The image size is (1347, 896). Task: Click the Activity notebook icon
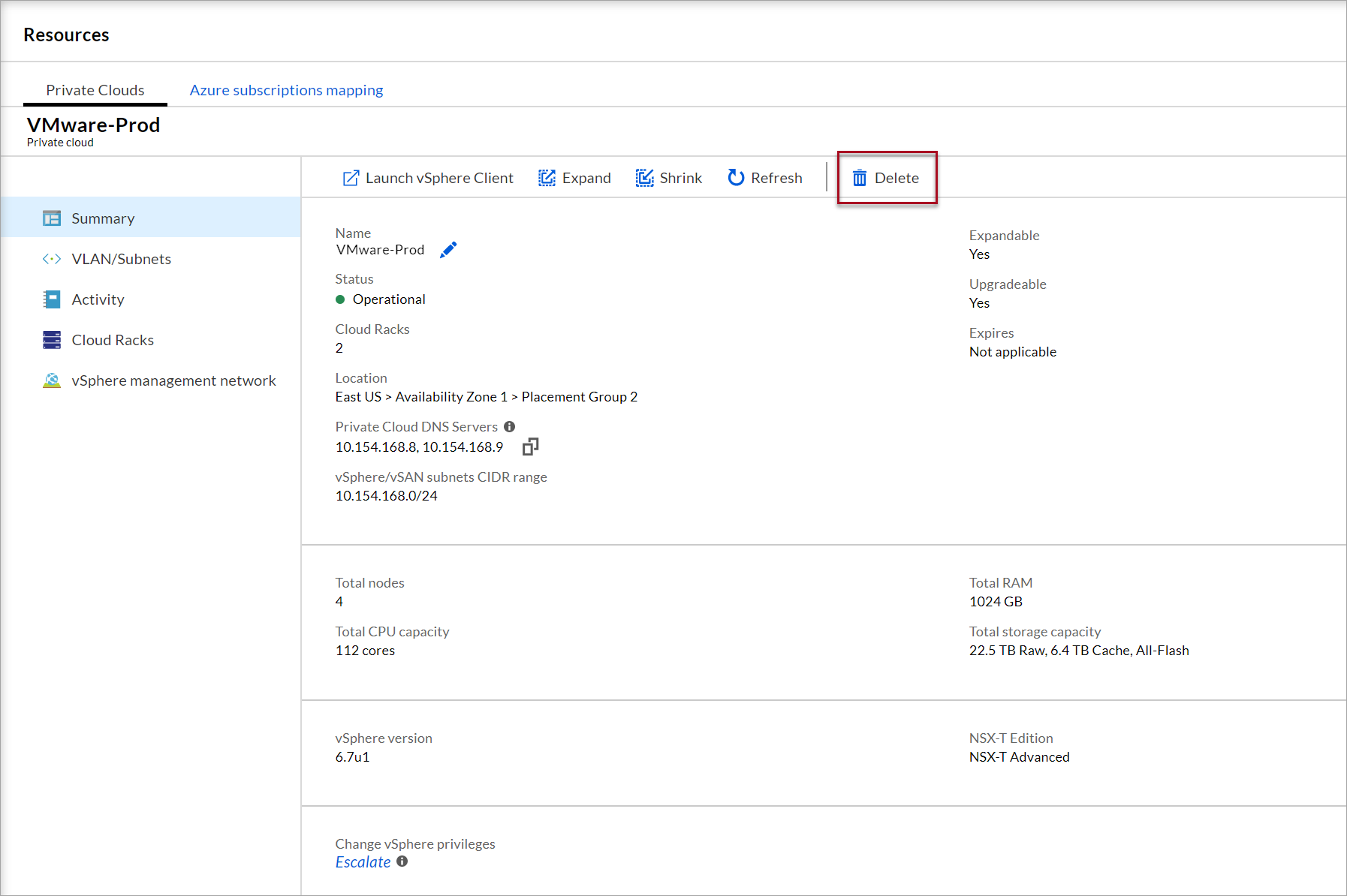[52, 299]
